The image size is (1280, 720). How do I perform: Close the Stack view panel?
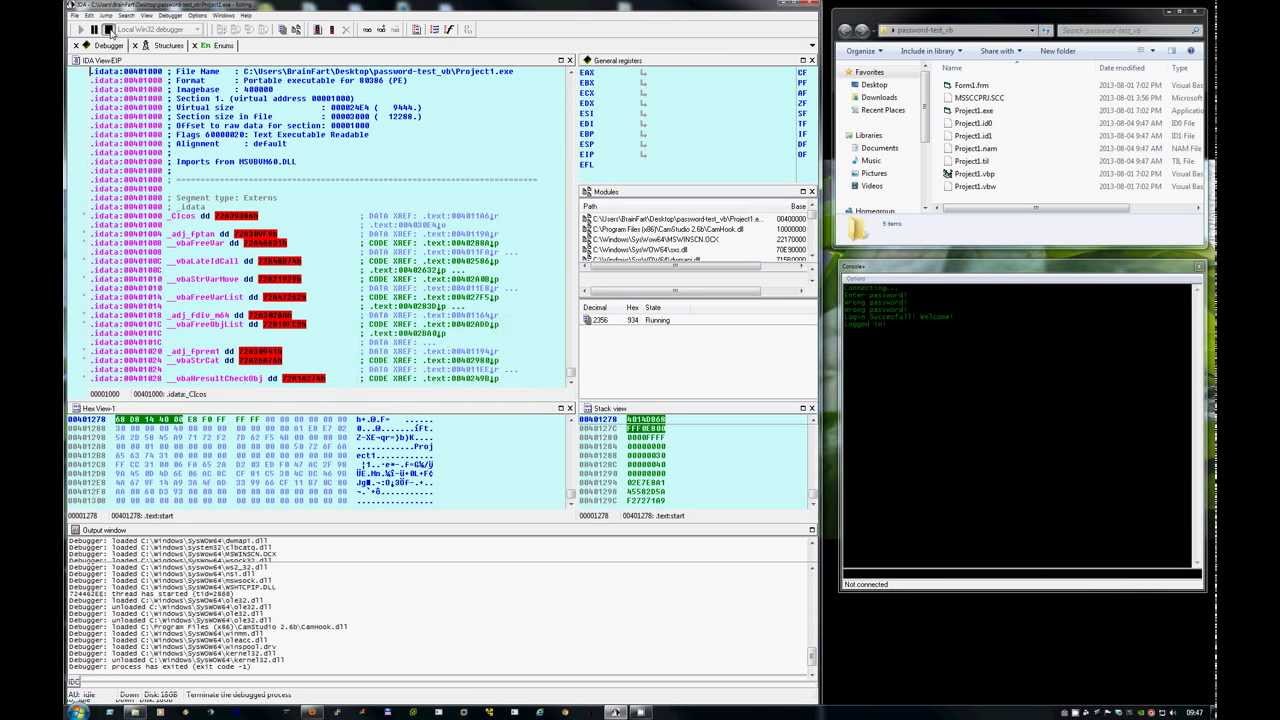(x=811, y=408)
